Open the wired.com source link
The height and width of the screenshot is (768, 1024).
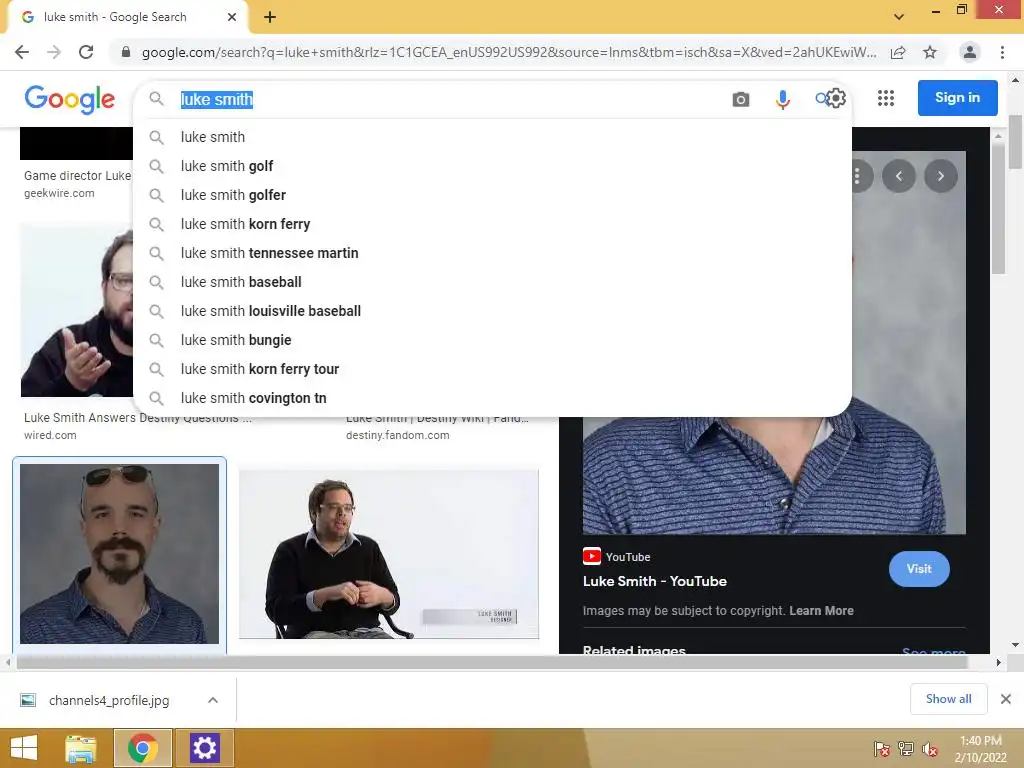tap(50, 435)
